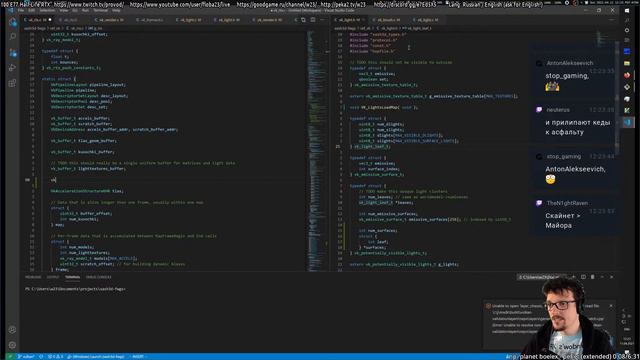Click the left editor minimap
The image size is (640, 360).
(315, 151)
